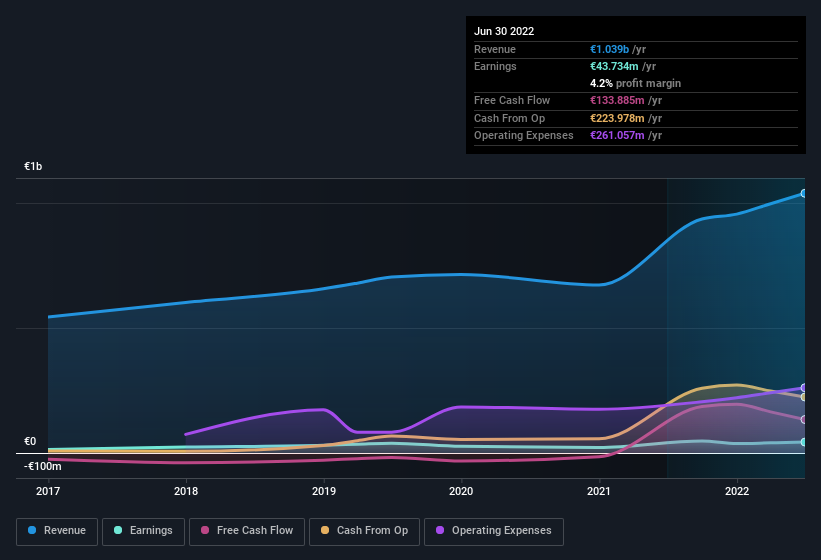Select the 2017 x-axis label

tap(48, 492)
